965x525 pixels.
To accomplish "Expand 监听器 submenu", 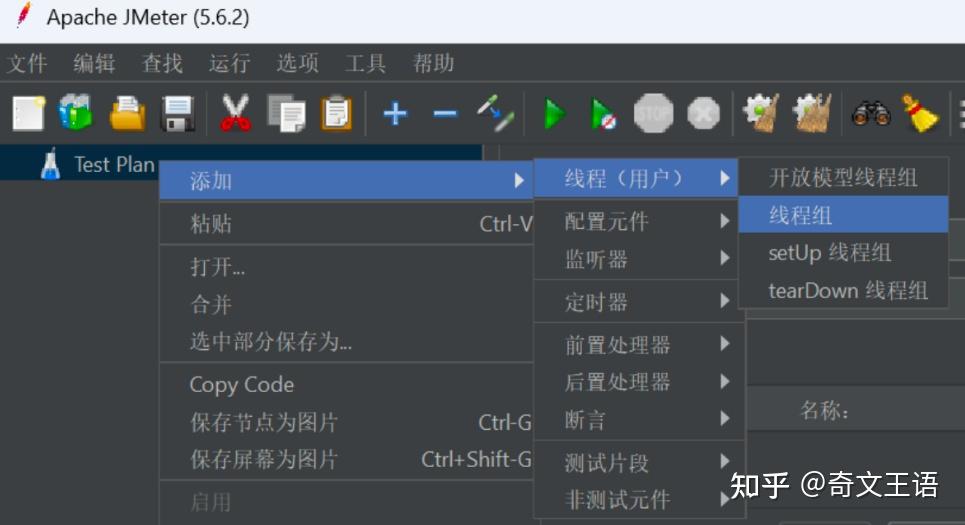I will pyautogui.click(x=639, y=259).
